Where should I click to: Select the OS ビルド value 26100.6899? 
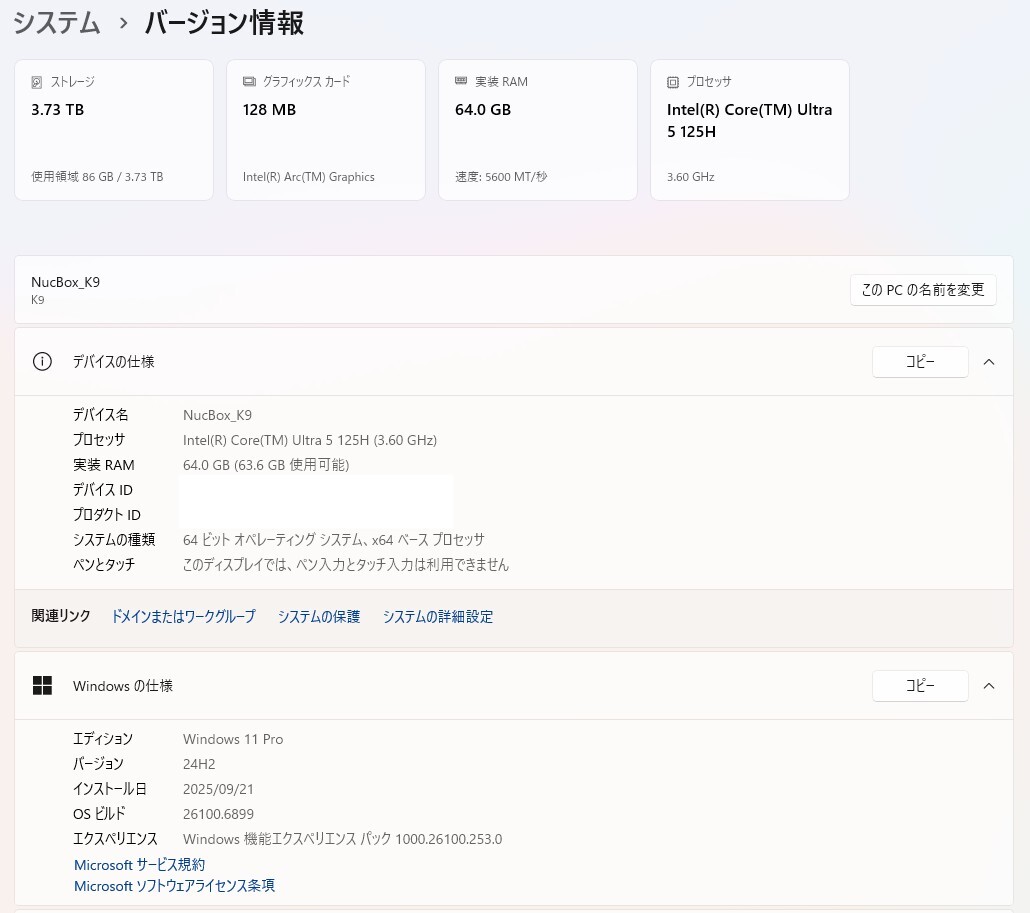[x=218, y=814]
